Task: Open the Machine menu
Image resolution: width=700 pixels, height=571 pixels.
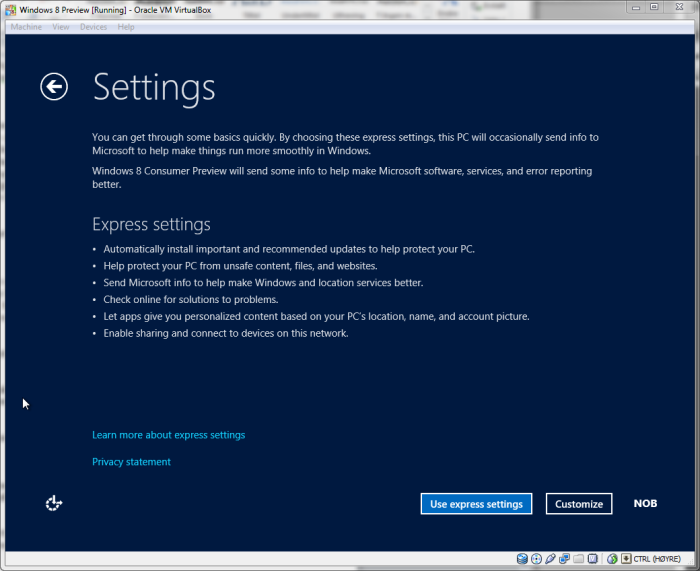Action: pos(26,27)
